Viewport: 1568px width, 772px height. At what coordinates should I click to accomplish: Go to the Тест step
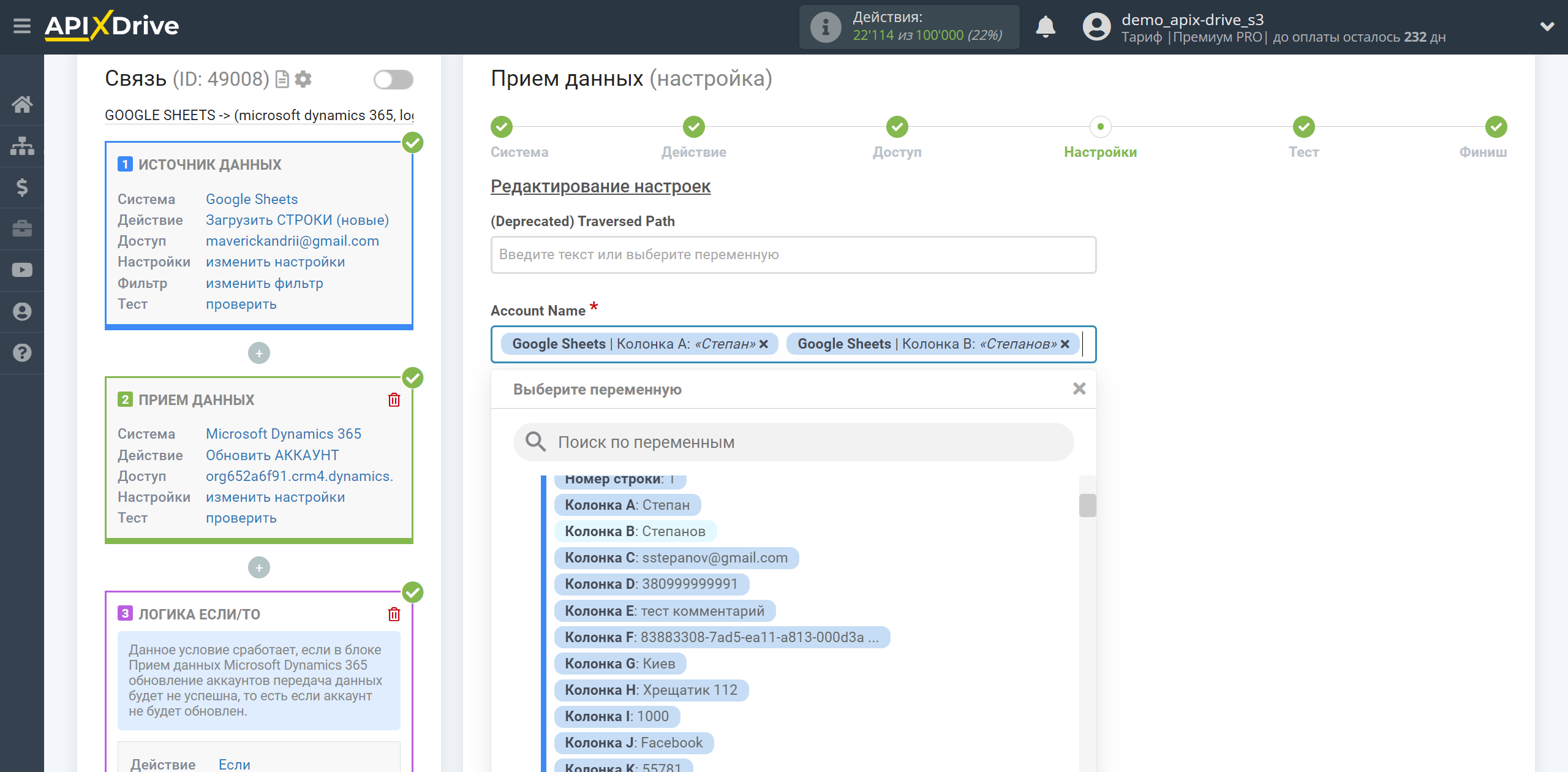(x=1304, y=127)
